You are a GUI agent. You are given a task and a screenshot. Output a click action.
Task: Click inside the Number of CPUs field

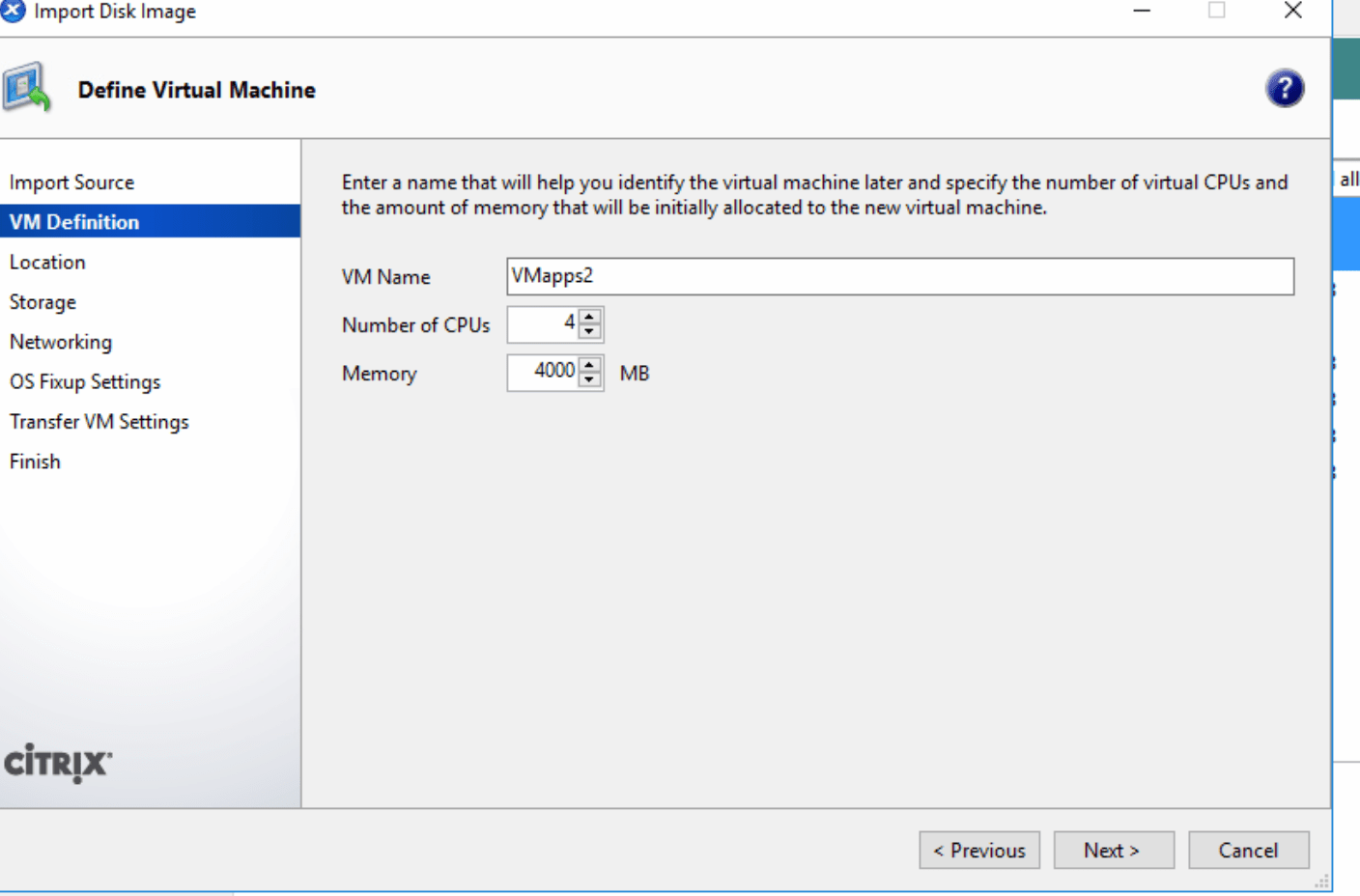click(x=542, y=324)
